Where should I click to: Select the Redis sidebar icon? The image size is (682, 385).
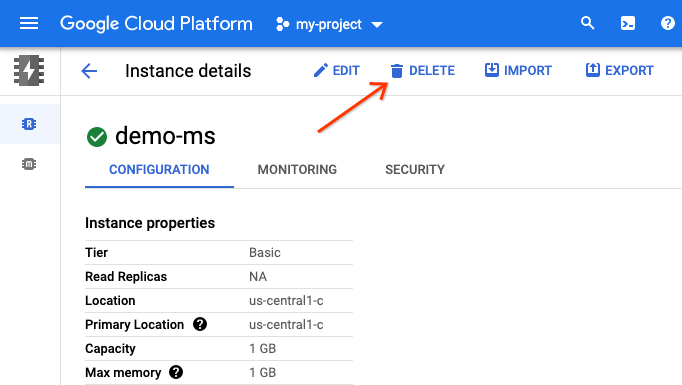(29, 124)
